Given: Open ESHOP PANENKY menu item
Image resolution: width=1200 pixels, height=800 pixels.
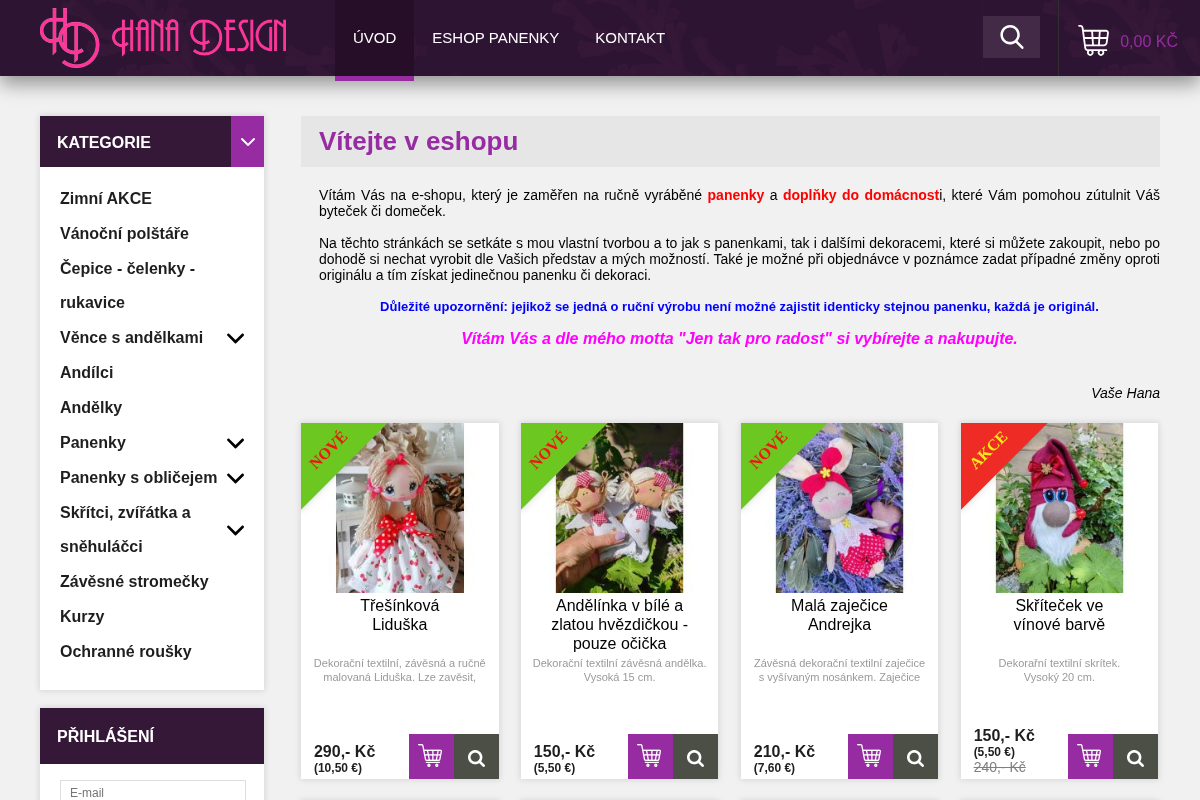Looking at the screenshot, I should coord(495,38).
